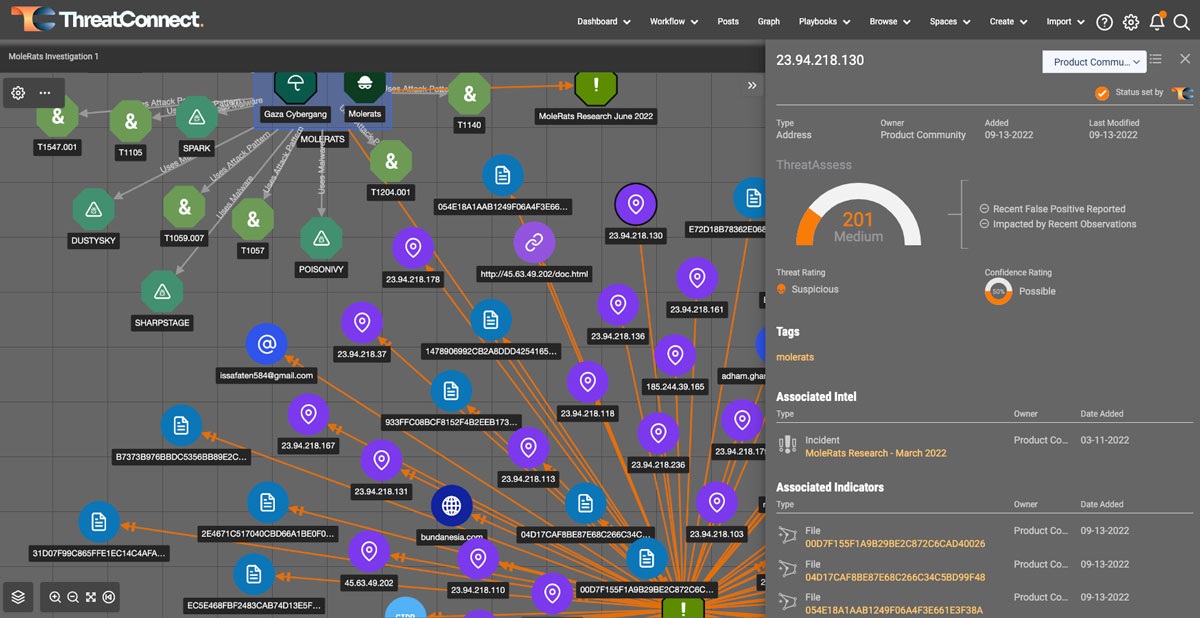Viewport: 1200px width, 618px height.
Task: Toggle the orange status check indicator
Action: (x=1102, y=93)
